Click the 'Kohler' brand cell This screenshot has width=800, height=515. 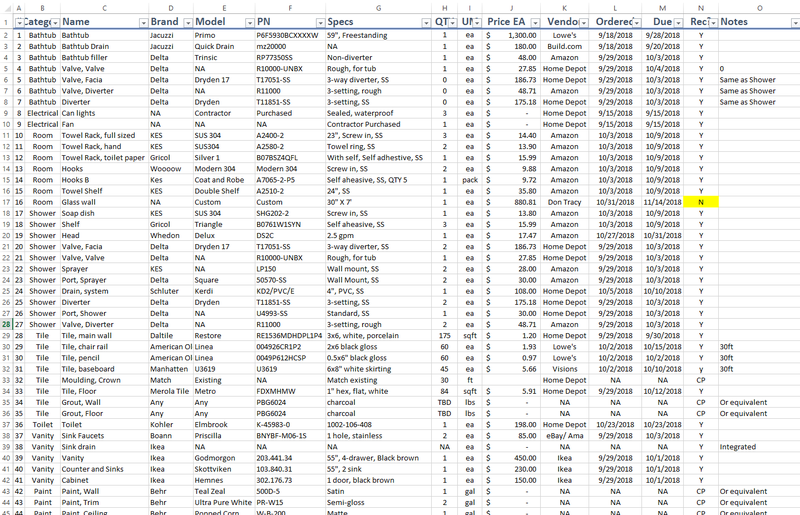tap(171, 425)
